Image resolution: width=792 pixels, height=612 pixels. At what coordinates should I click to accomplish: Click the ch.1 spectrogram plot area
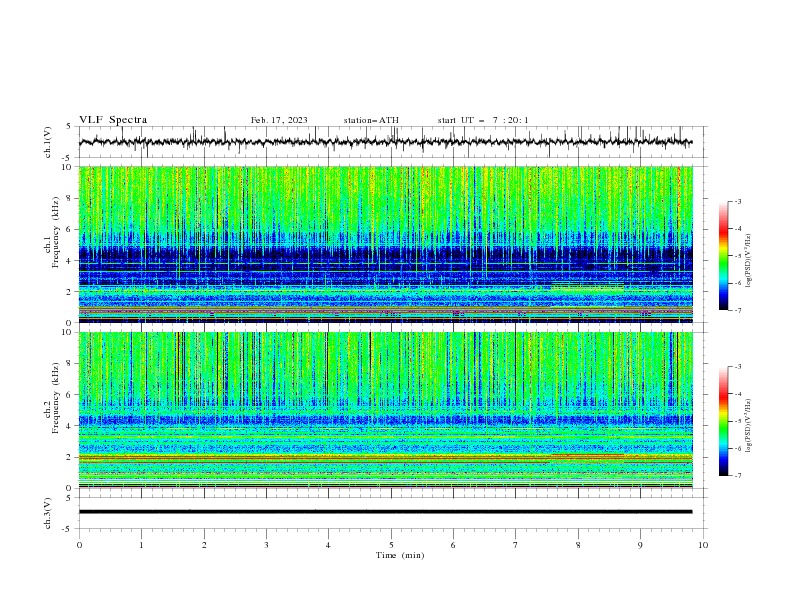[385, 244]
